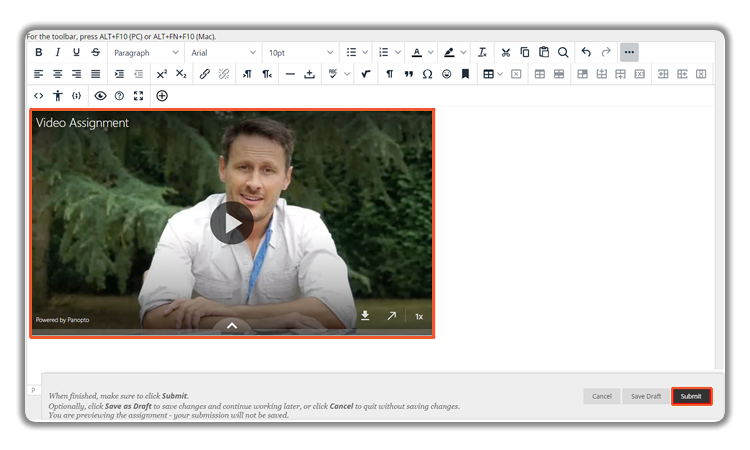Toggle fullscreen editor mode
The width and height of the screenshot is (750, 450).
tap(138, 96)
